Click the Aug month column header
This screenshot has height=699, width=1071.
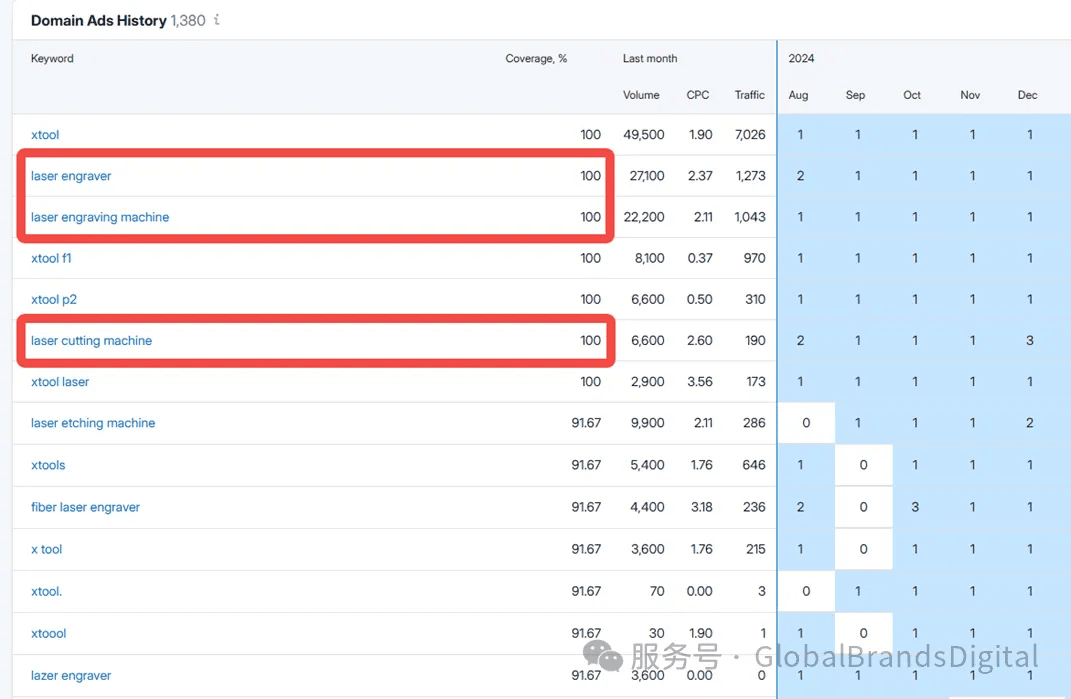[798, 95]
